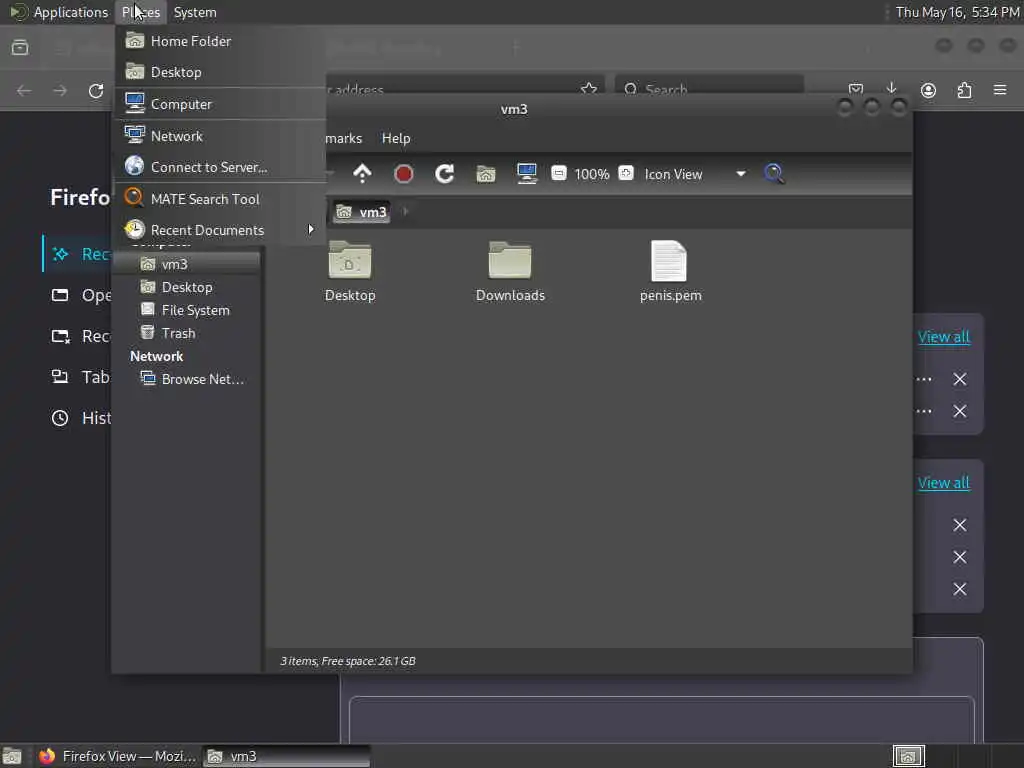Viewport: 1024px width, 768px height.
Task: Open Firefox extensions puzzle icon
Action: tap(964, 90)
